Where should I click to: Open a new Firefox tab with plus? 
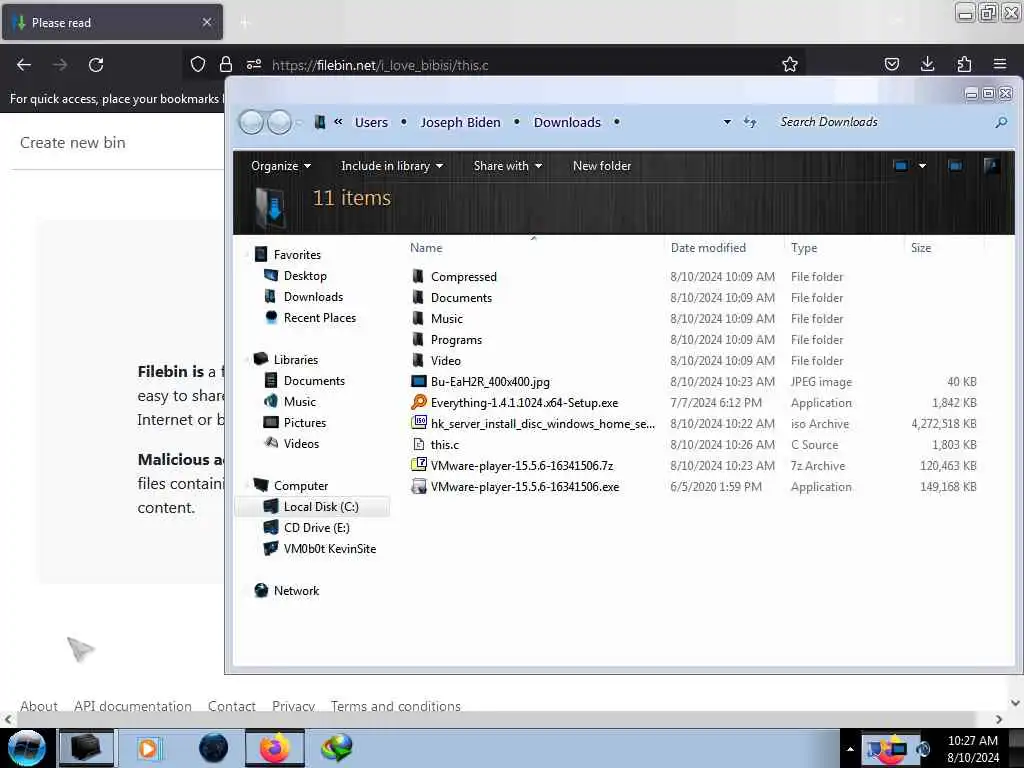[x=245, y=23]
